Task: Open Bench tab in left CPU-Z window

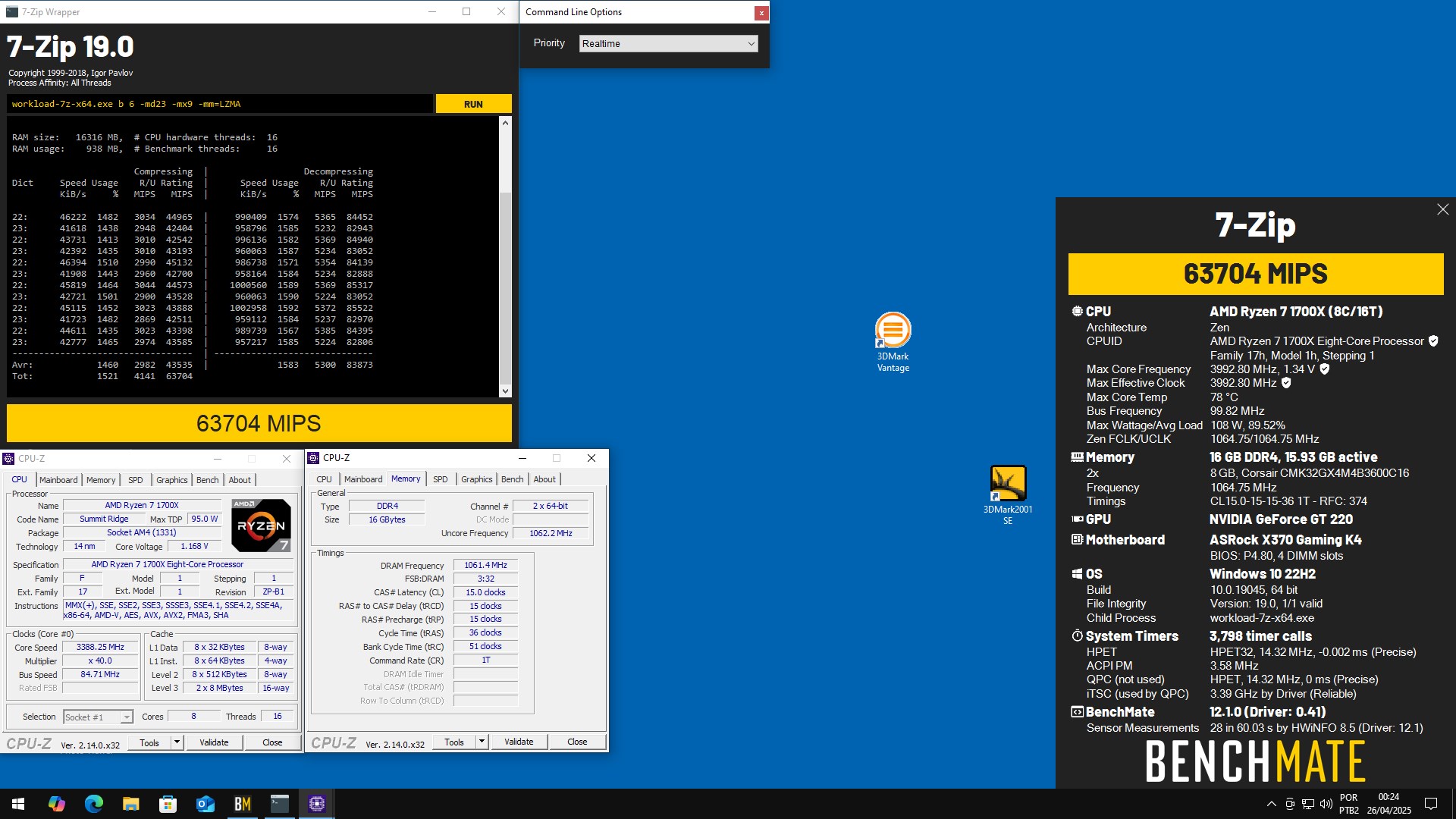Action: pos(207,480)
